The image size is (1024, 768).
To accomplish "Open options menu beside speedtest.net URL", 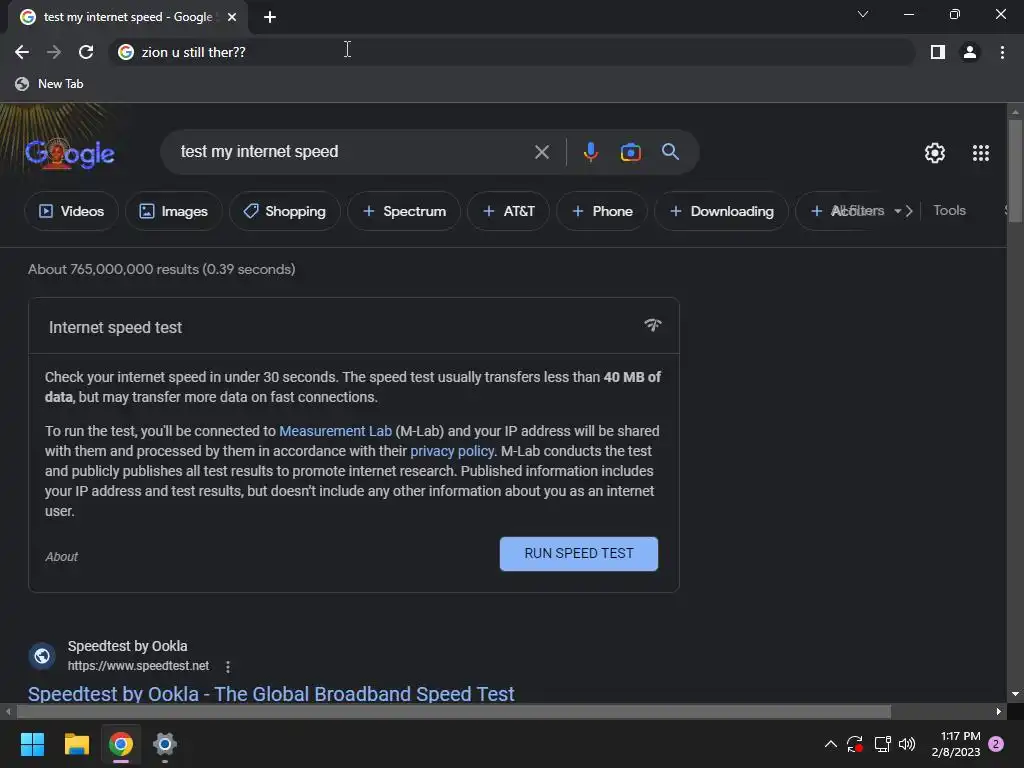I will [x=227, y=667].
